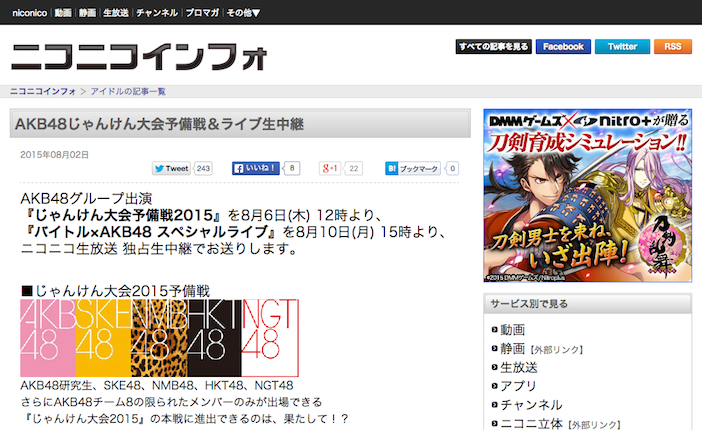
Task: Subscribe via the orange RSS button
Action: tap(673, 47)
